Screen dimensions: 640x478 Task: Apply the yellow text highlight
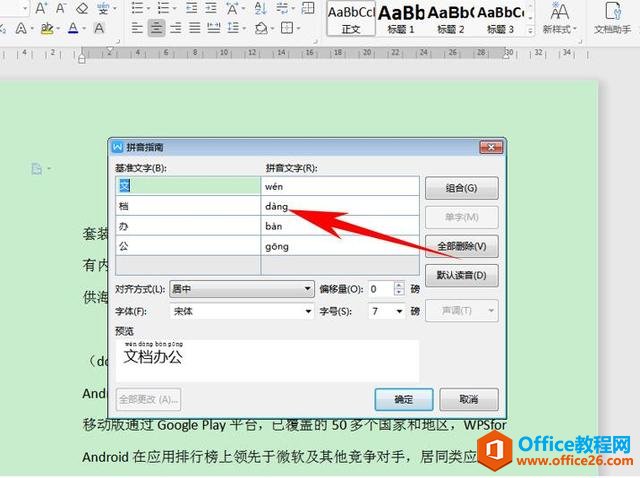coord(47,28)
